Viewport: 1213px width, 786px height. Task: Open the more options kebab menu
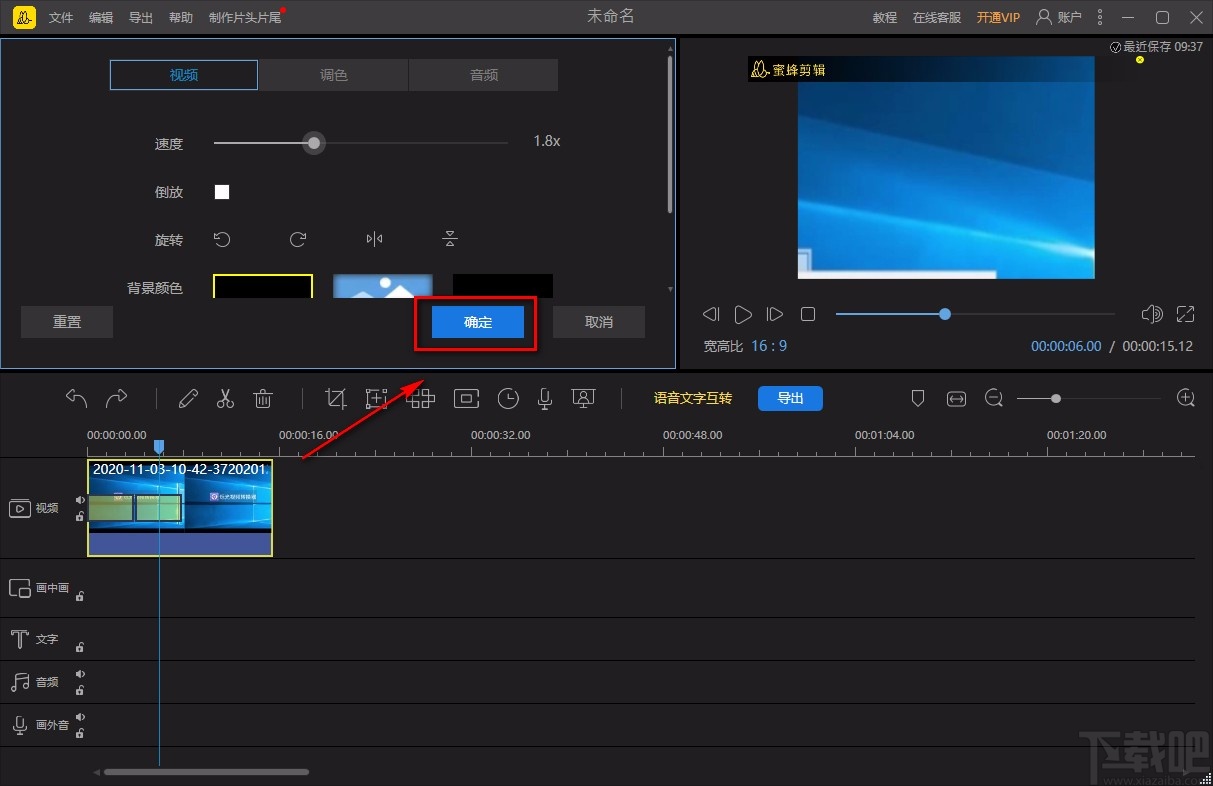tap(1100, 17)
